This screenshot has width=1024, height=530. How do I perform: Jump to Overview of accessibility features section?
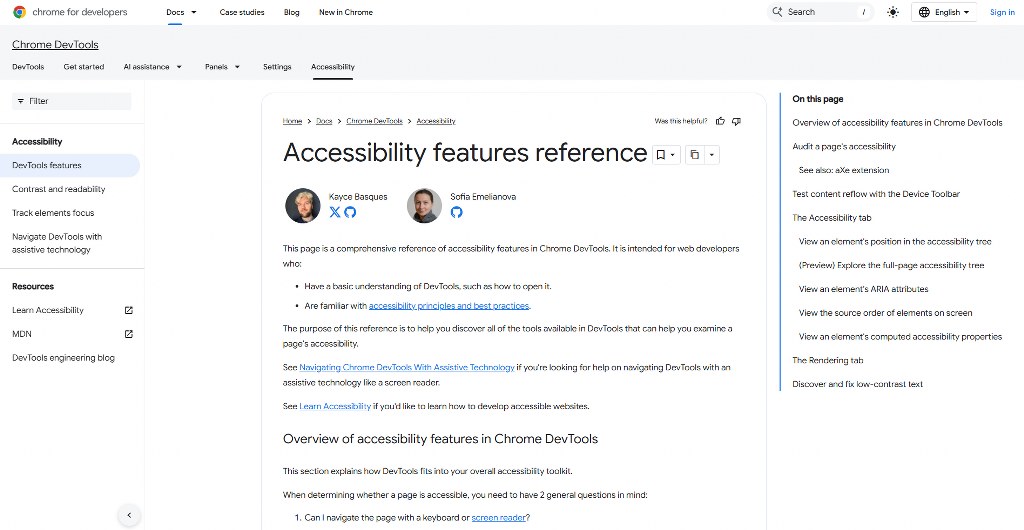coord(897,123)
